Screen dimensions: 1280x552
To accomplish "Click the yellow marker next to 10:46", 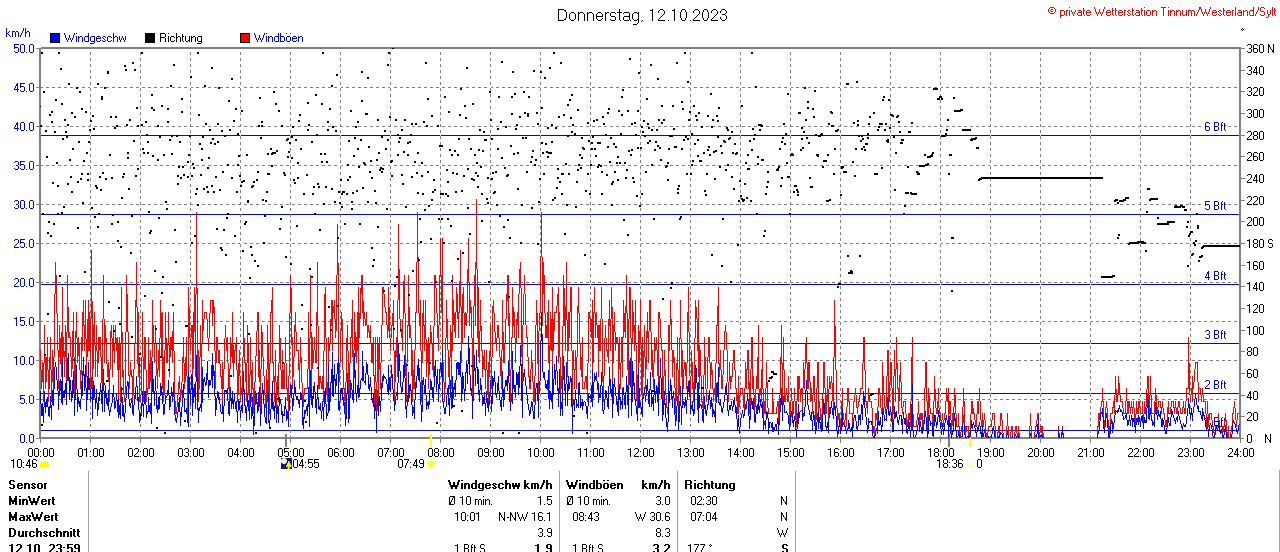I will click(x=44, y=464).
